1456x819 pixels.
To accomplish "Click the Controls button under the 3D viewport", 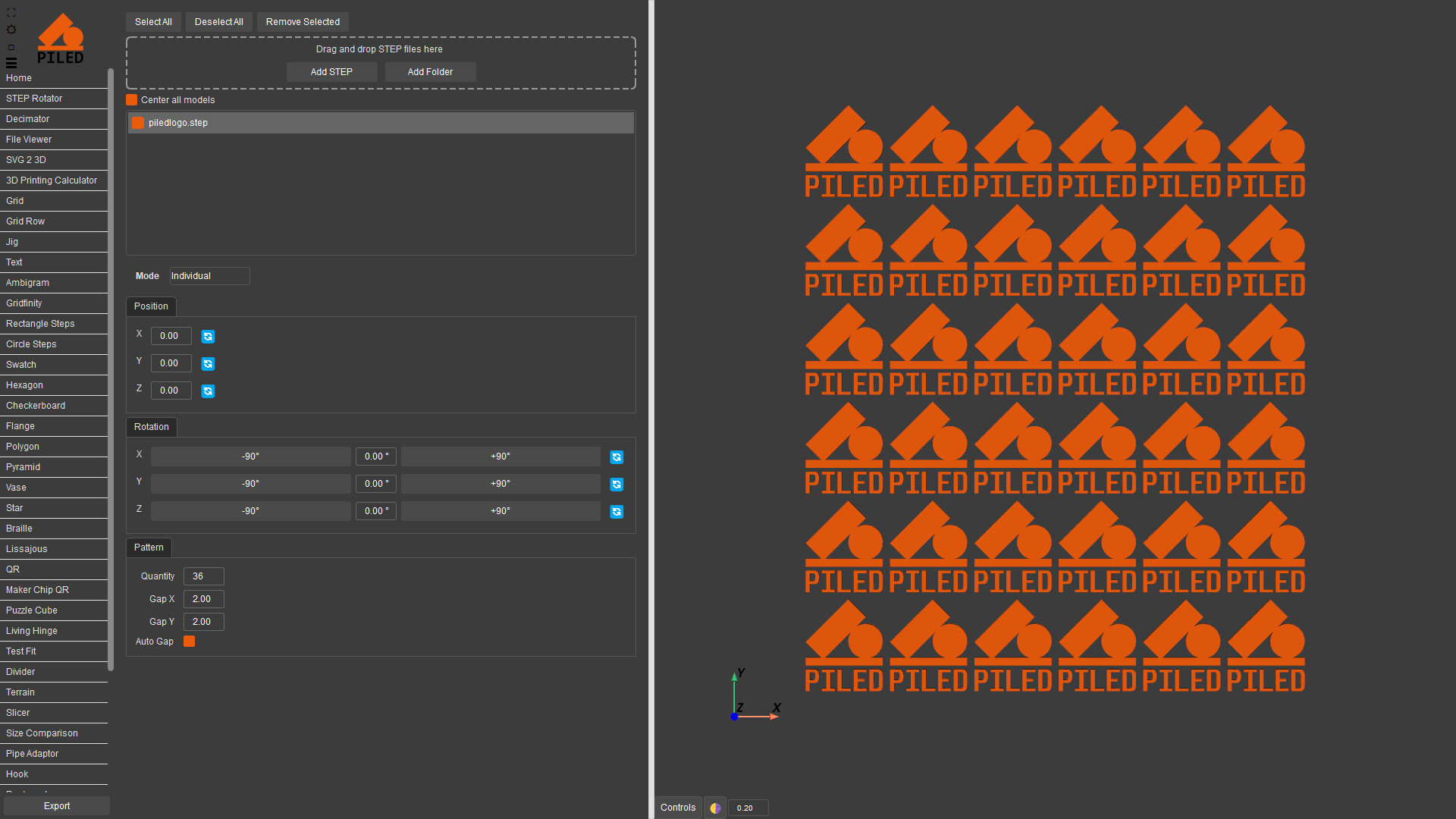I will (x=677, y=808).
